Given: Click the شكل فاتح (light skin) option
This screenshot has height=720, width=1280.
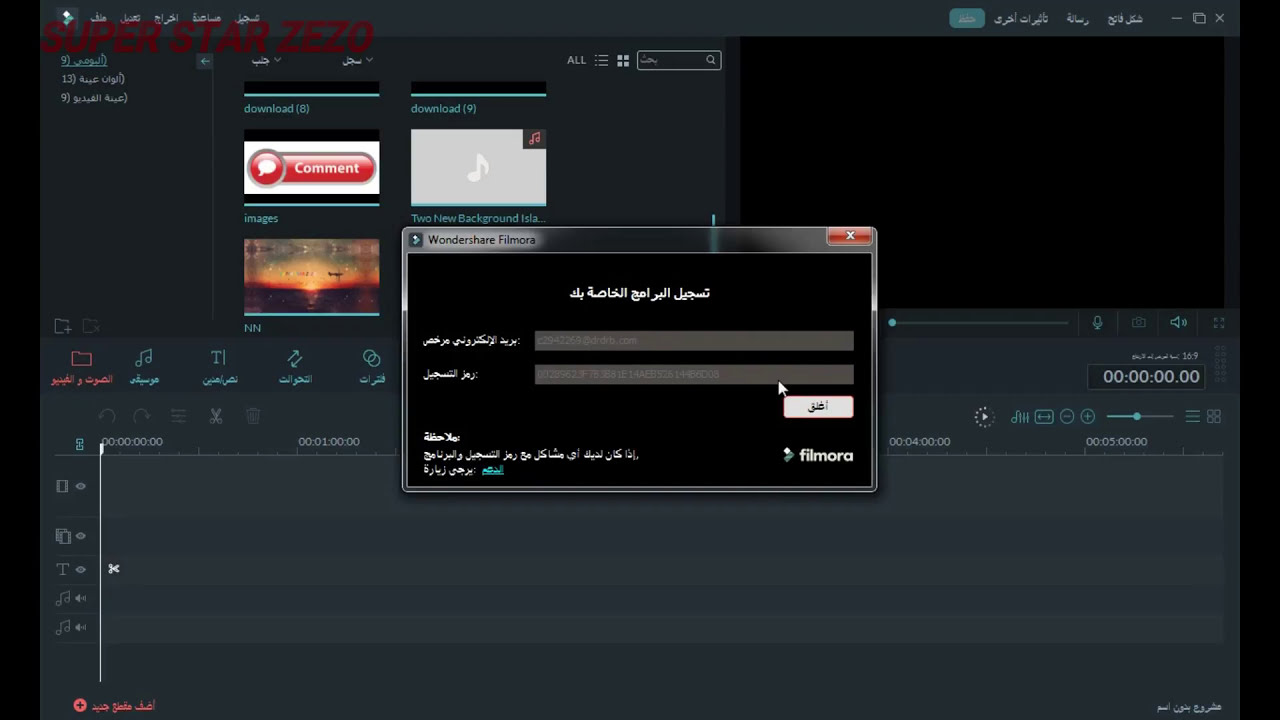Looking at the screenshot, I should (1125, 18).
